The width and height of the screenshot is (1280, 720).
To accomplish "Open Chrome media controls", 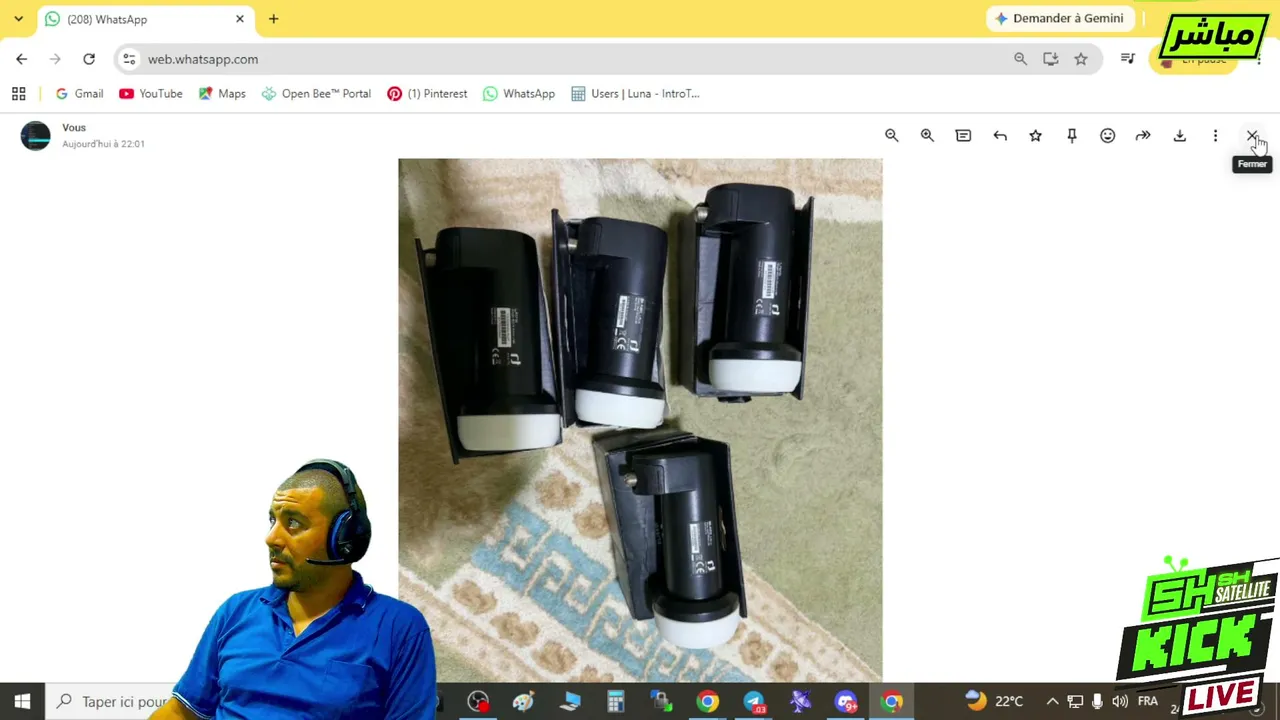I will coord(1128,59).
